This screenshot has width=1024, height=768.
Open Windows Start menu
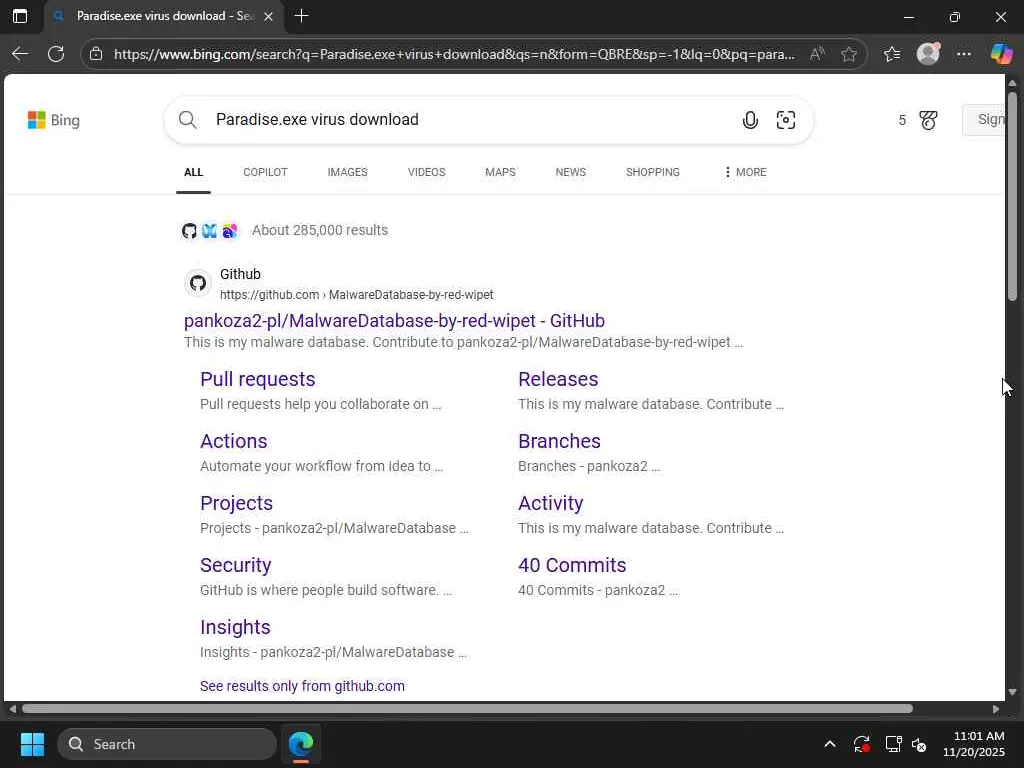tap(32, 744)
